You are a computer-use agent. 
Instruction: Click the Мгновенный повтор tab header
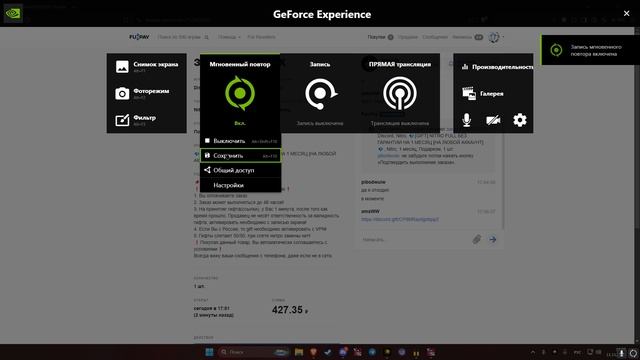[x=240, y=64]
